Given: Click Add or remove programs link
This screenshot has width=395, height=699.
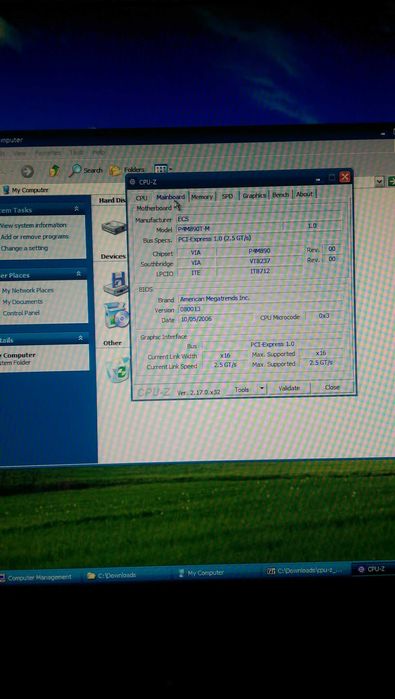Looking at the screenshot, I should click(x=34, y=237).
